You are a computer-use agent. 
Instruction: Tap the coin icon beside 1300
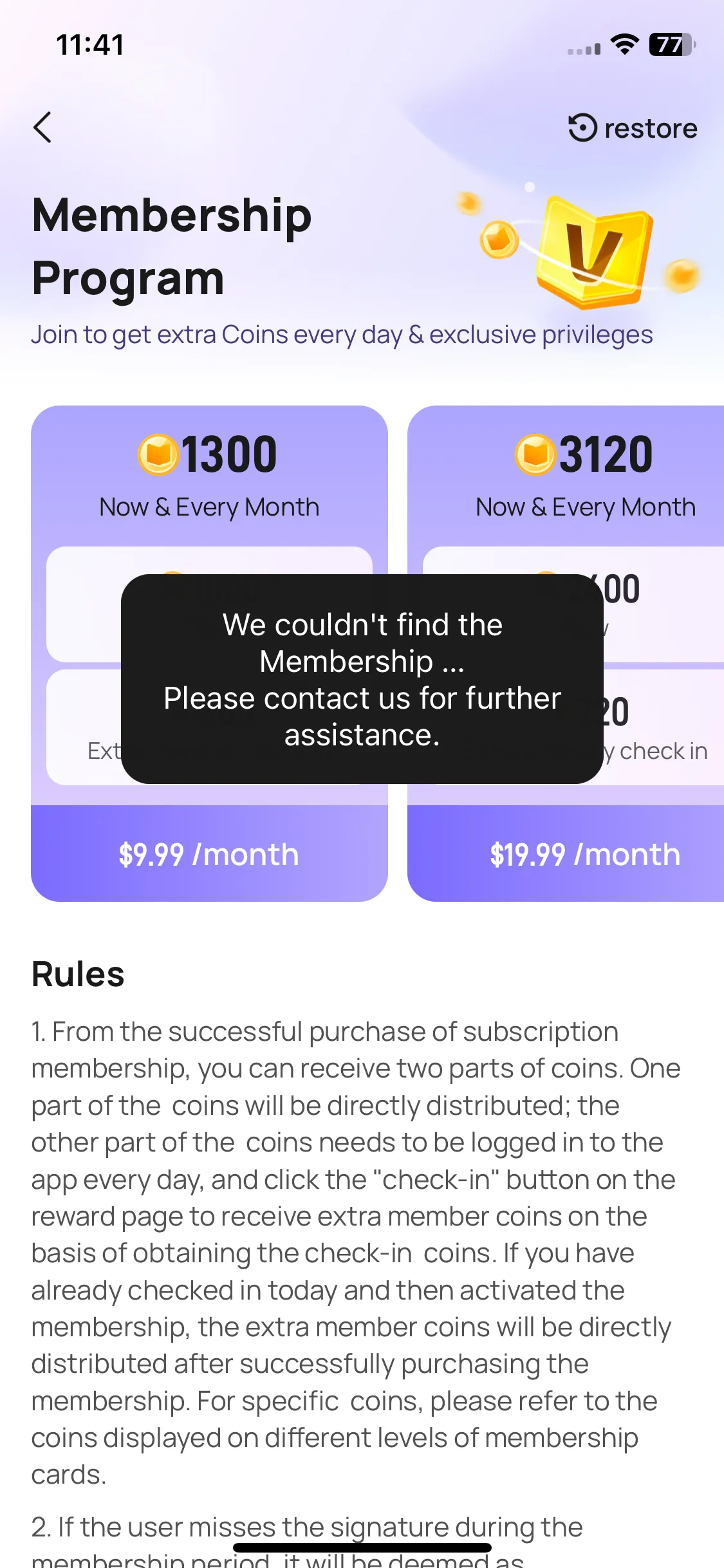[158, 454]
